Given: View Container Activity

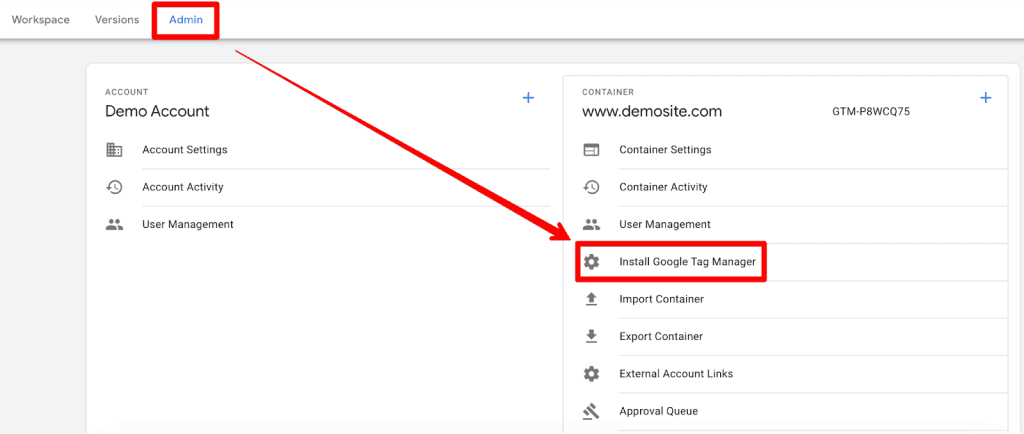Looking at the screenshot, I should (x=664, y=187).
